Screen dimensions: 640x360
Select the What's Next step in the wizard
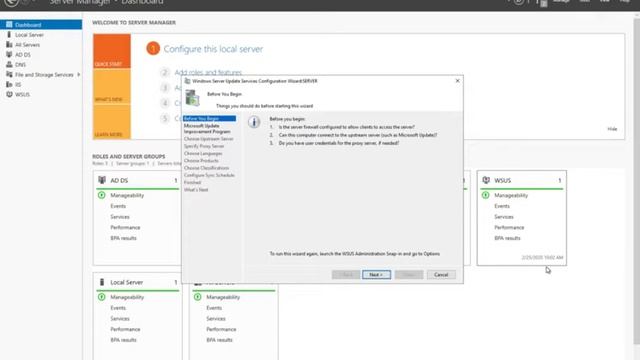[196, 190]
